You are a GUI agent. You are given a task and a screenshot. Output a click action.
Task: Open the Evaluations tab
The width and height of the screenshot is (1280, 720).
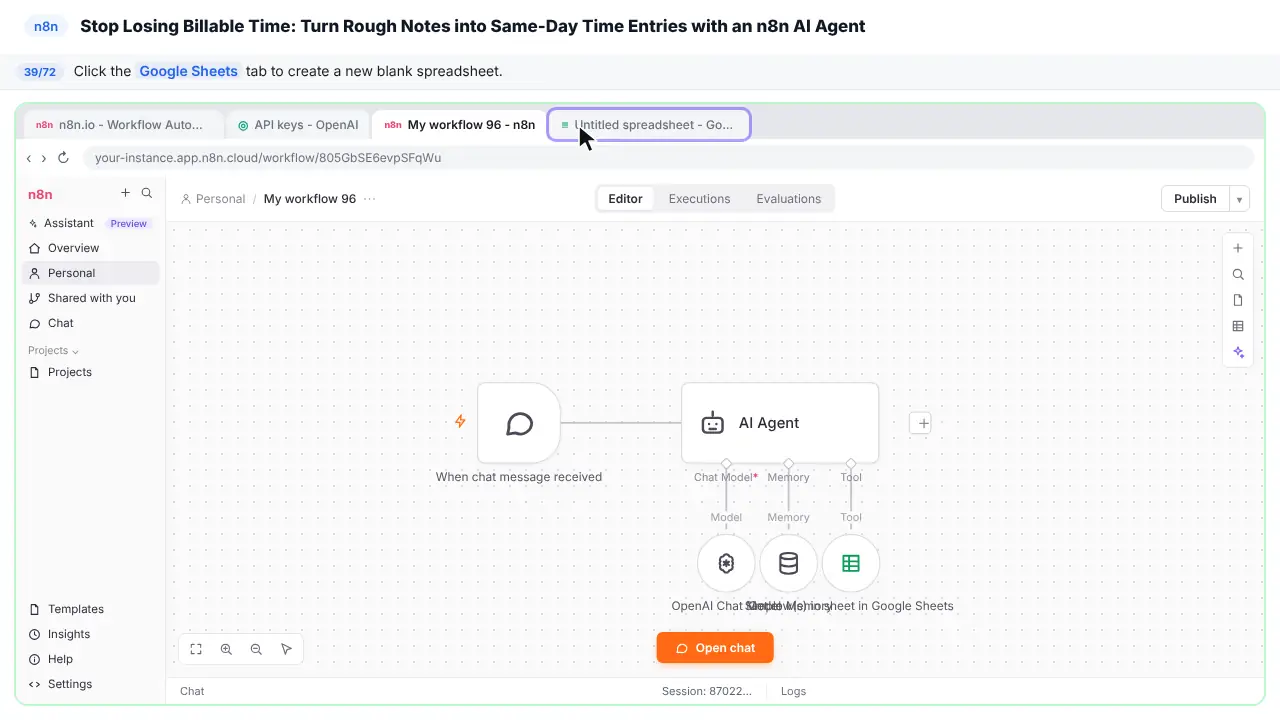point(789,199)
